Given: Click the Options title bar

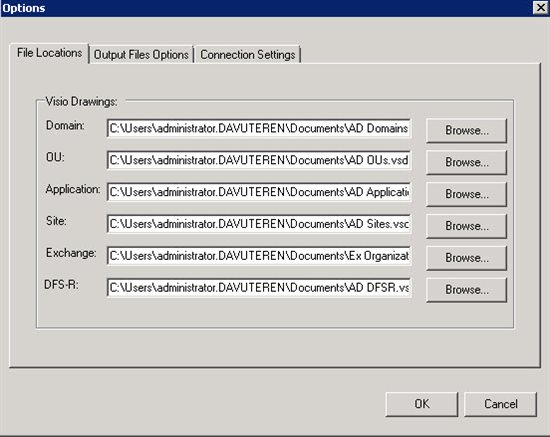Looking at the screenshot, I should 267,8.
